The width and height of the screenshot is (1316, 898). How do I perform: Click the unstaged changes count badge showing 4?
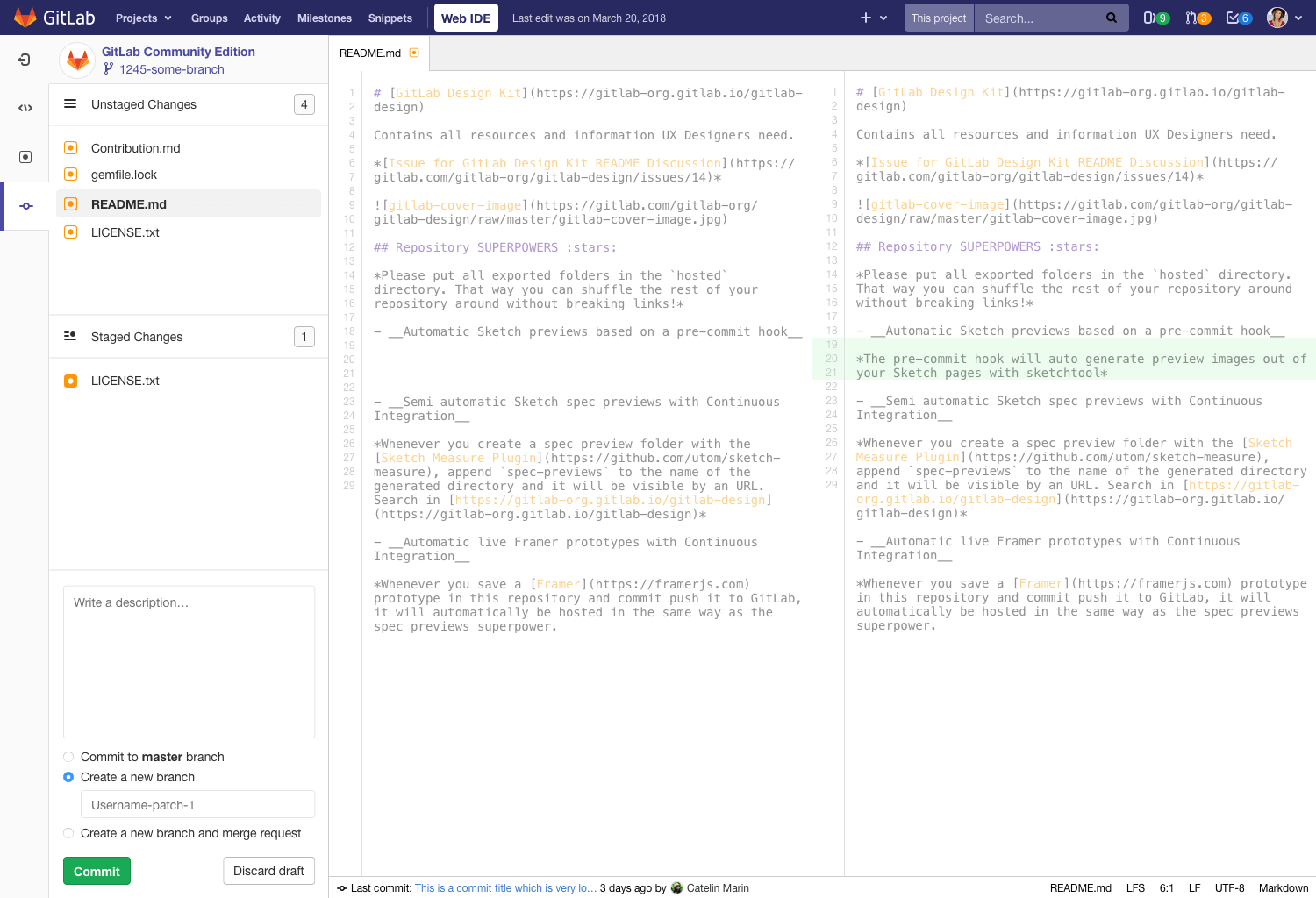(304, 103)
